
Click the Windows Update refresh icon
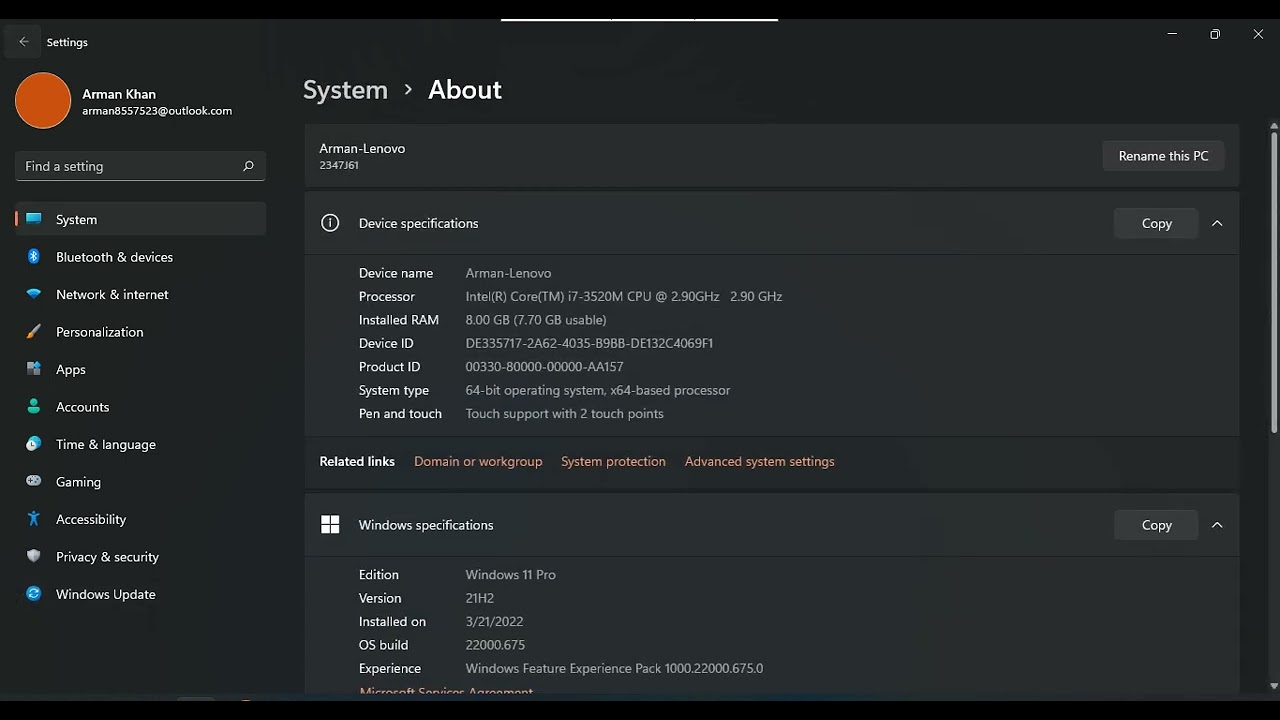(34, 594)
